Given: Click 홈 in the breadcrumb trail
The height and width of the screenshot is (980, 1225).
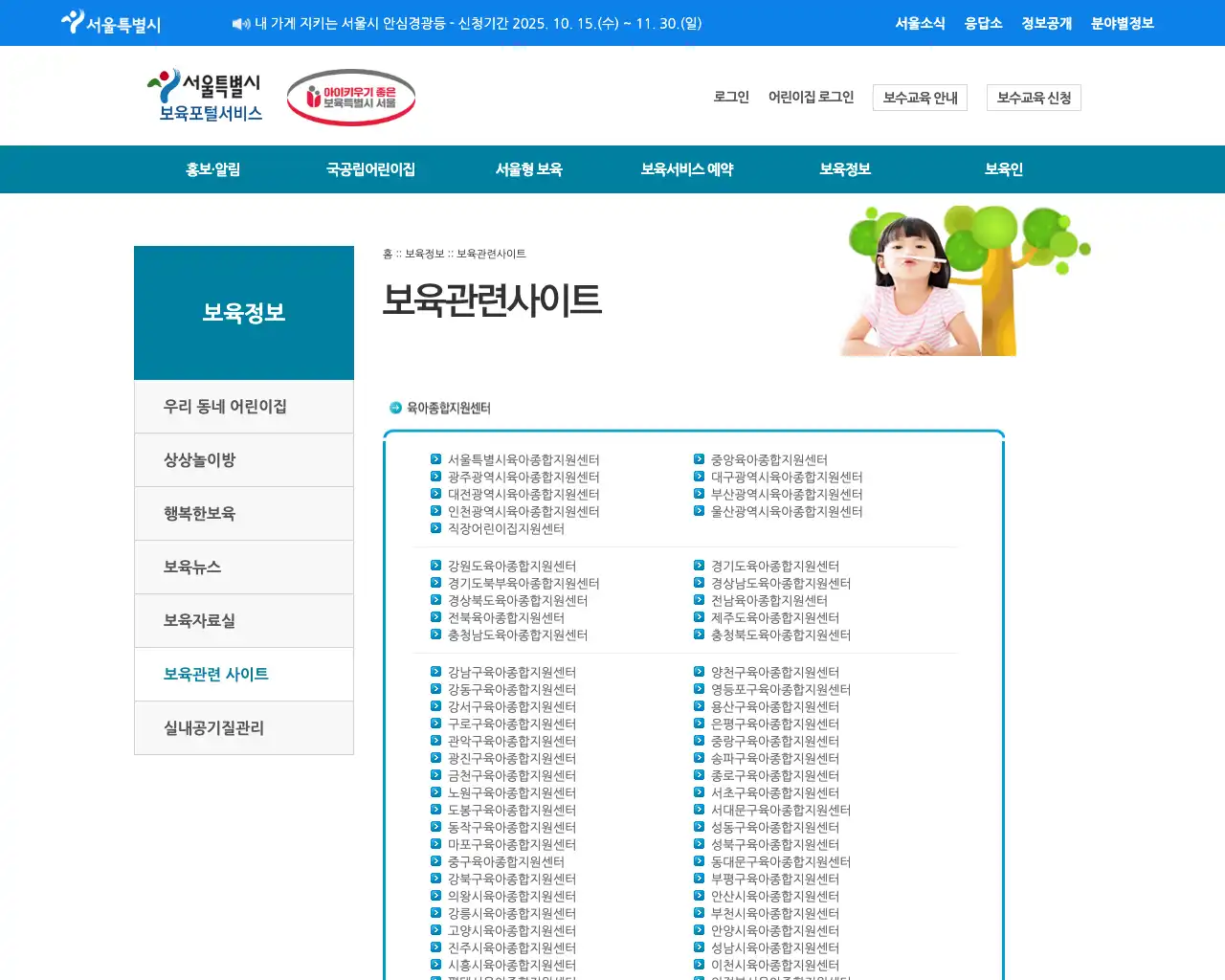Looking at the screenshot, I should pyautogui.click(x=388, y=254).
